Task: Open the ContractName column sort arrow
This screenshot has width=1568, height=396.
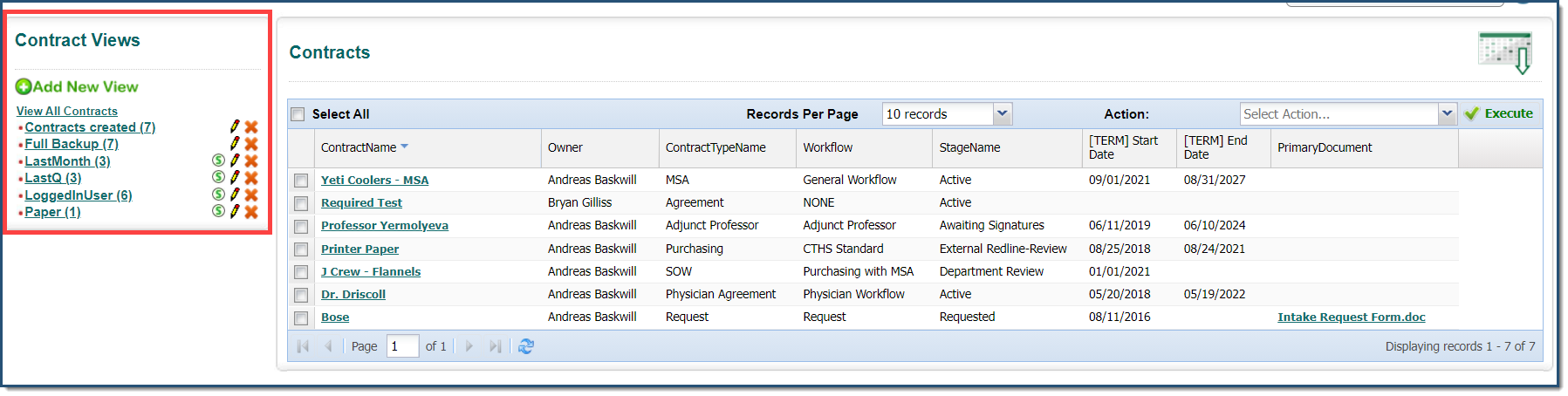Action: pos(405,147)
